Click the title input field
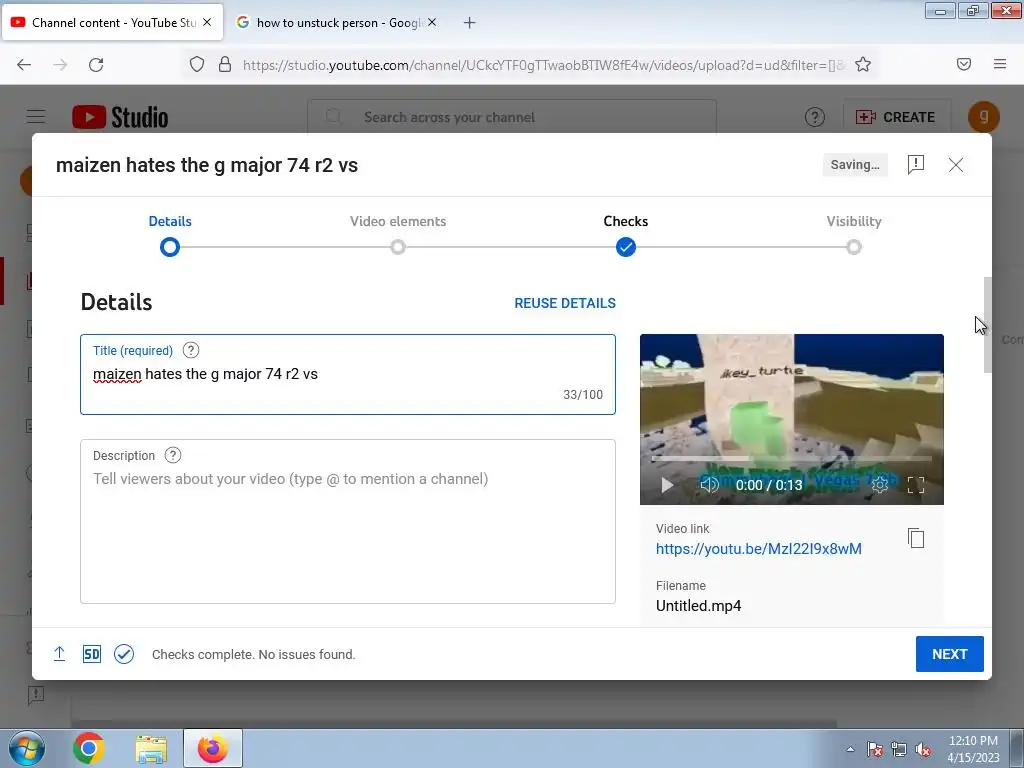 point(347,374)
